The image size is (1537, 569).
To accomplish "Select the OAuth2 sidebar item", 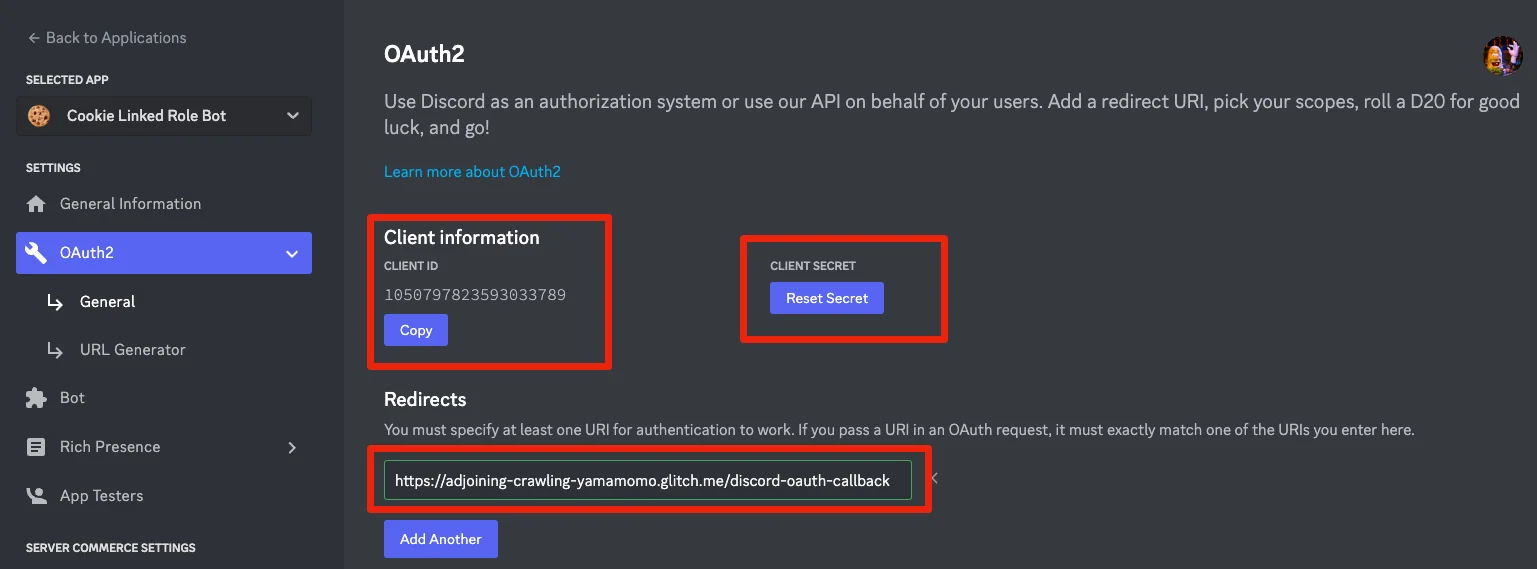I will coord(164,253).
